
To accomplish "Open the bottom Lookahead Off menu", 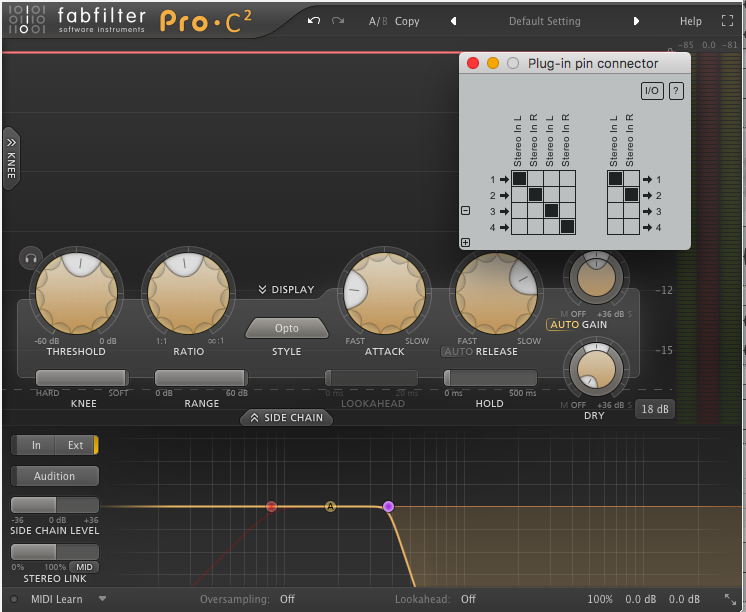I will coord(468,599).
